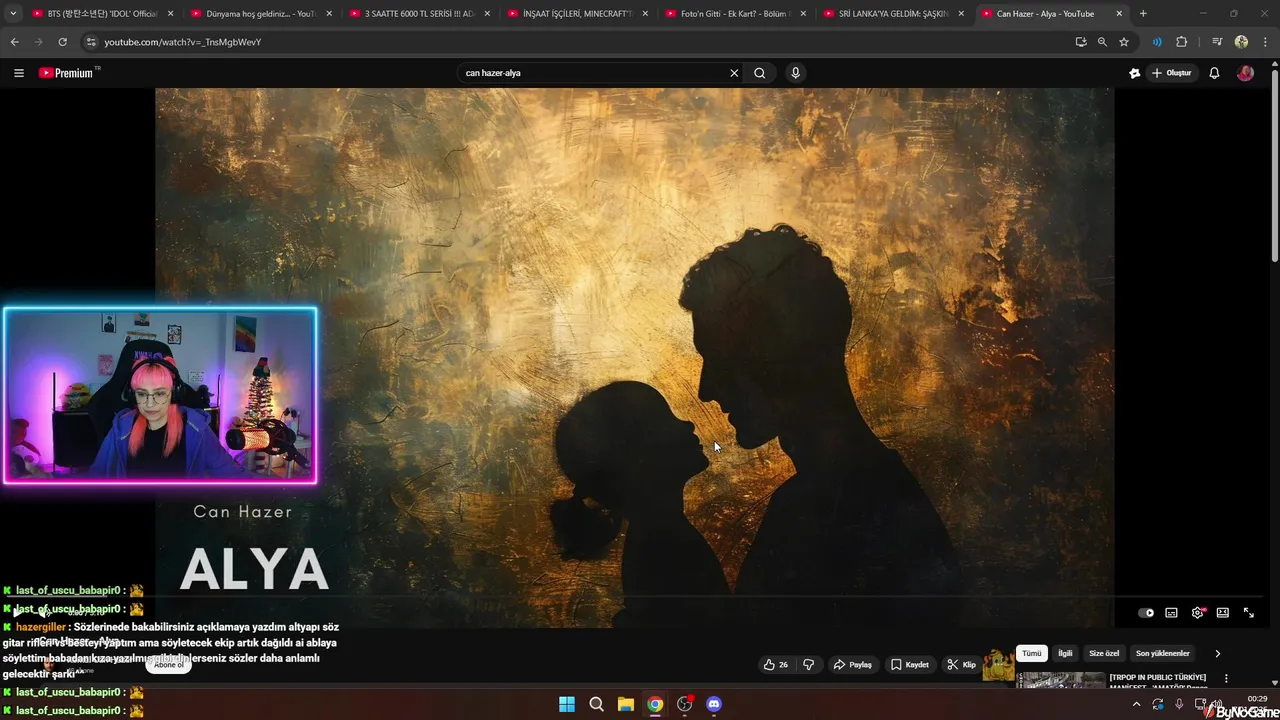Open a new Chrome tab

(1143, 14)
